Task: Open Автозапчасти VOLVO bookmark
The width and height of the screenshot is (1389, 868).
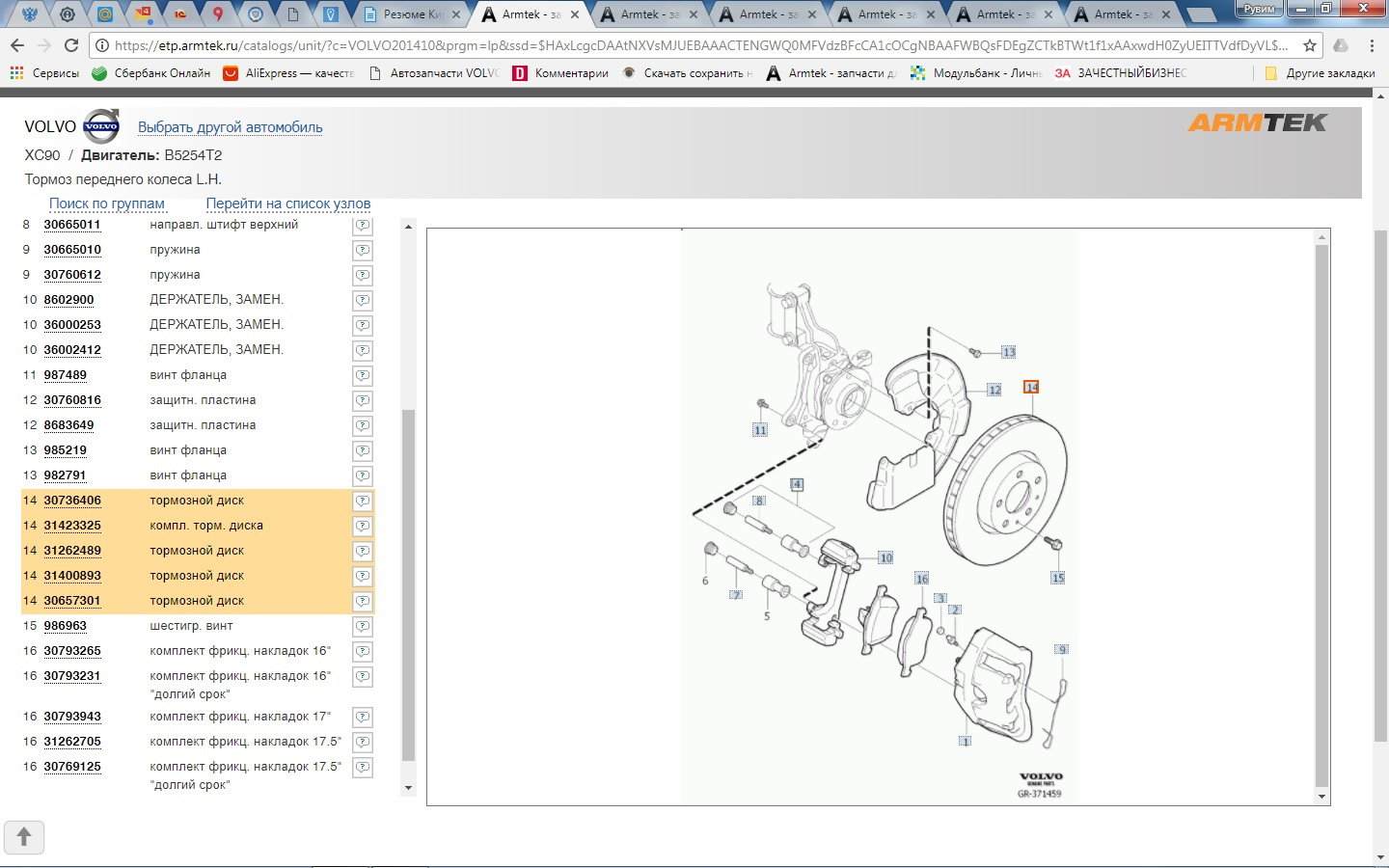Action: [x=434, y=73]
